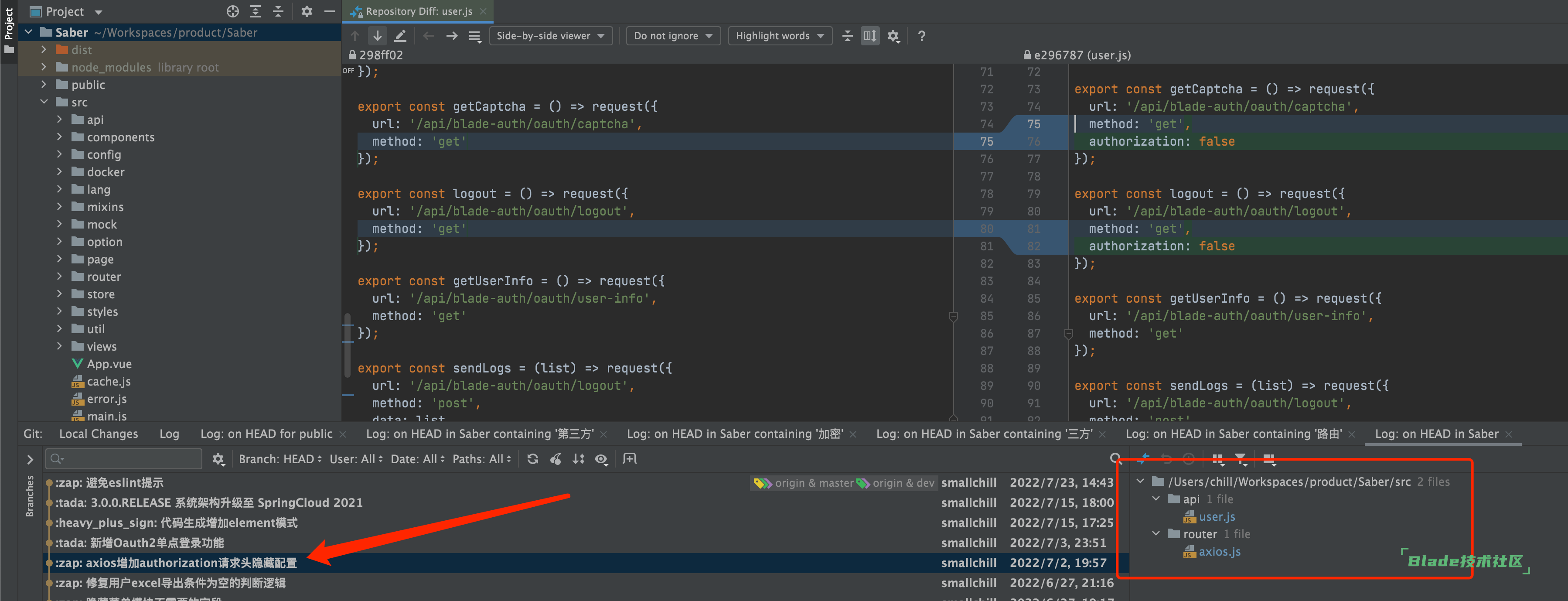Go to previous difference up arrow

tap(355, 36)
